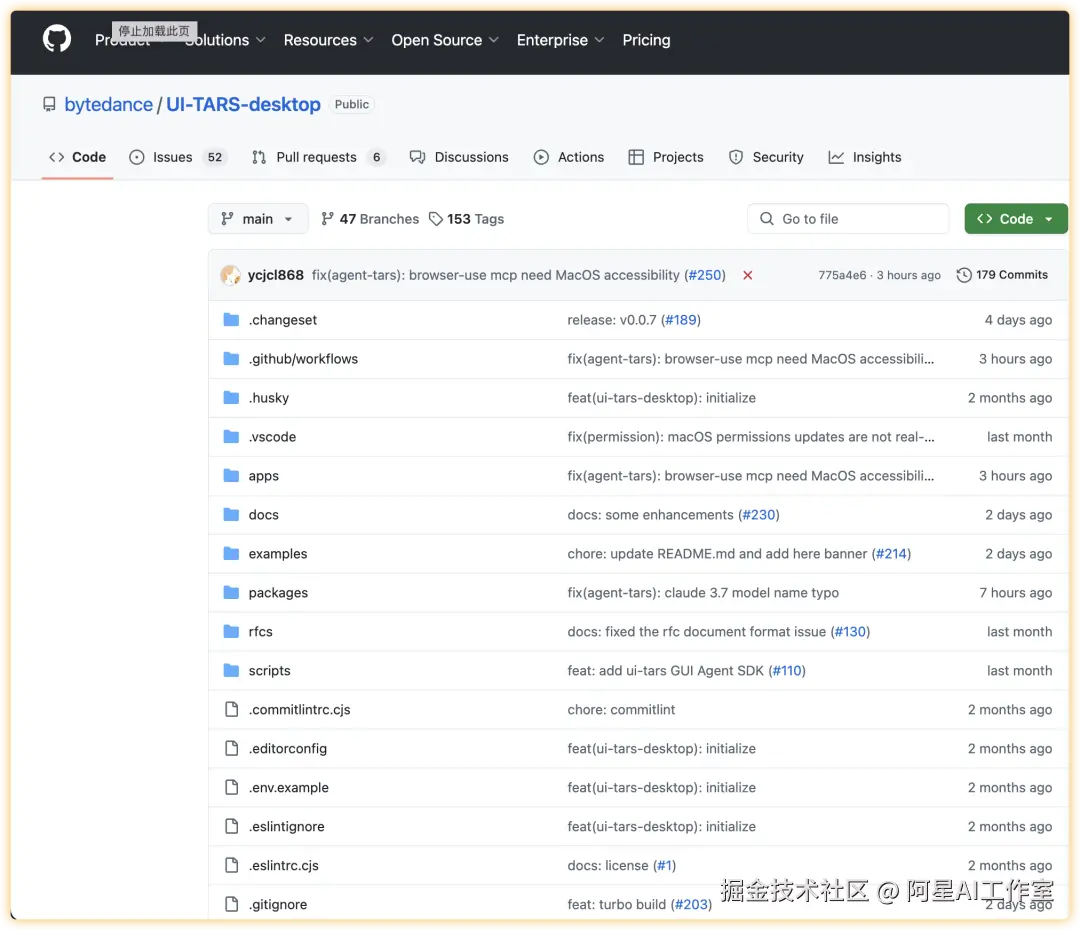
Task: Open the #214 README update link
Action: click(x=891, y=553)
